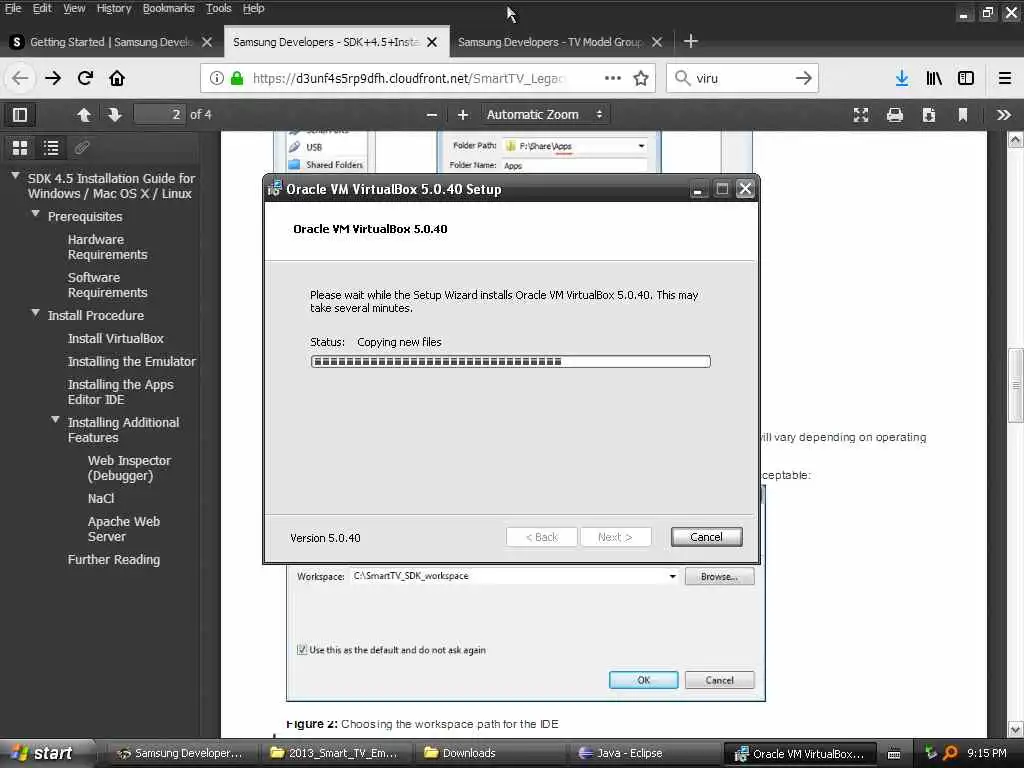Open the Firefox home page

(x=117, y=78)
